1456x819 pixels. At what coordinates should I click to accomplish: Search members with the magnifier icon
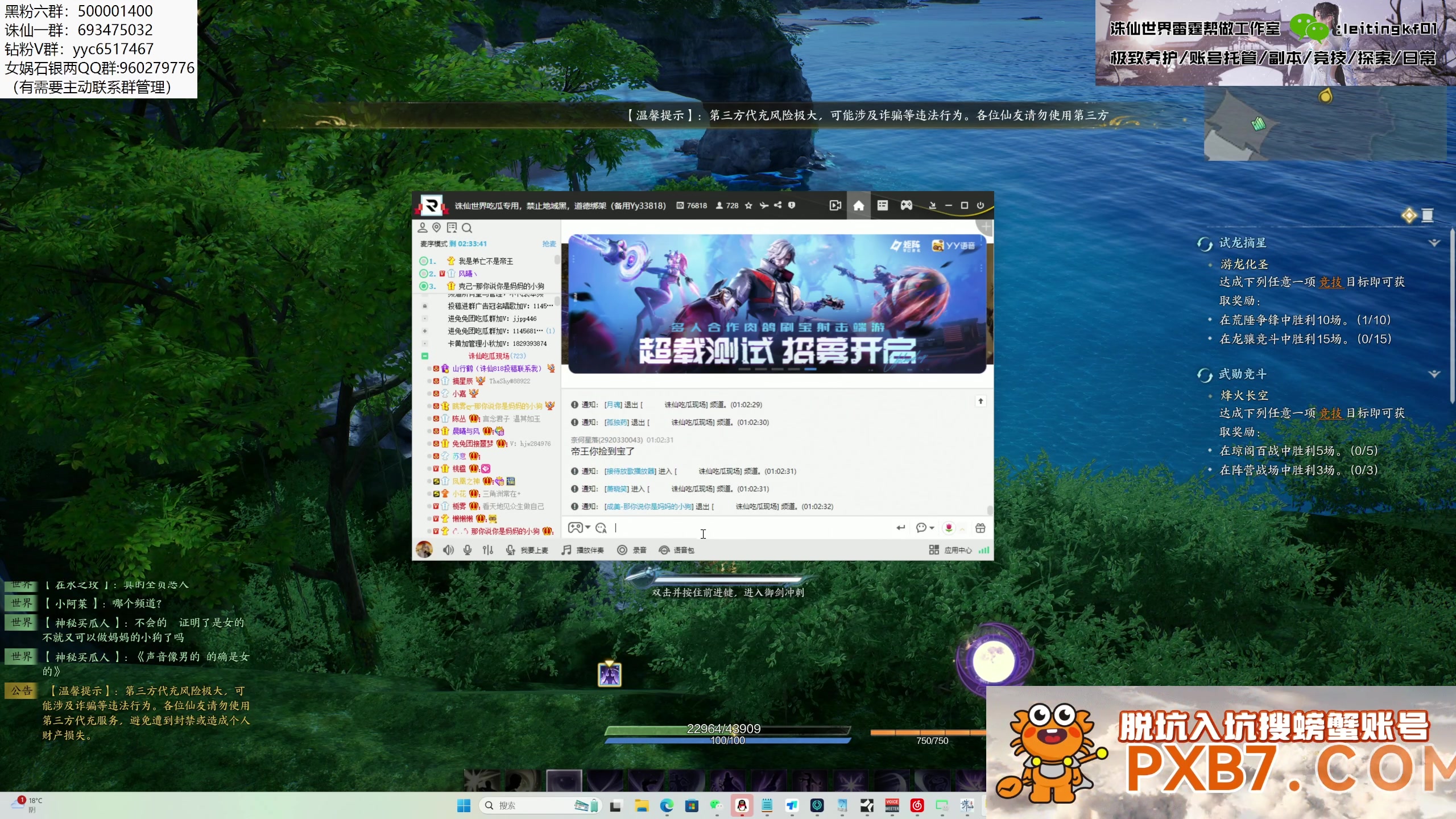coord(467,228)
